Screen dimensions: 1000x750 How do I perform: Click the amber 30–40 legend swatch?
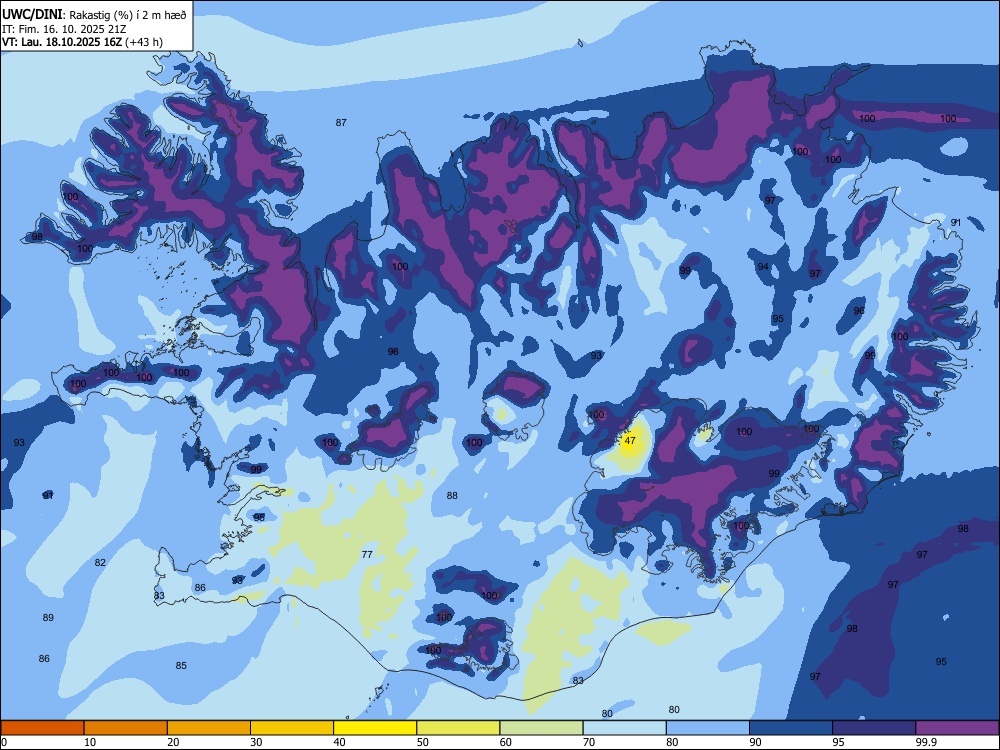[292, 728]
